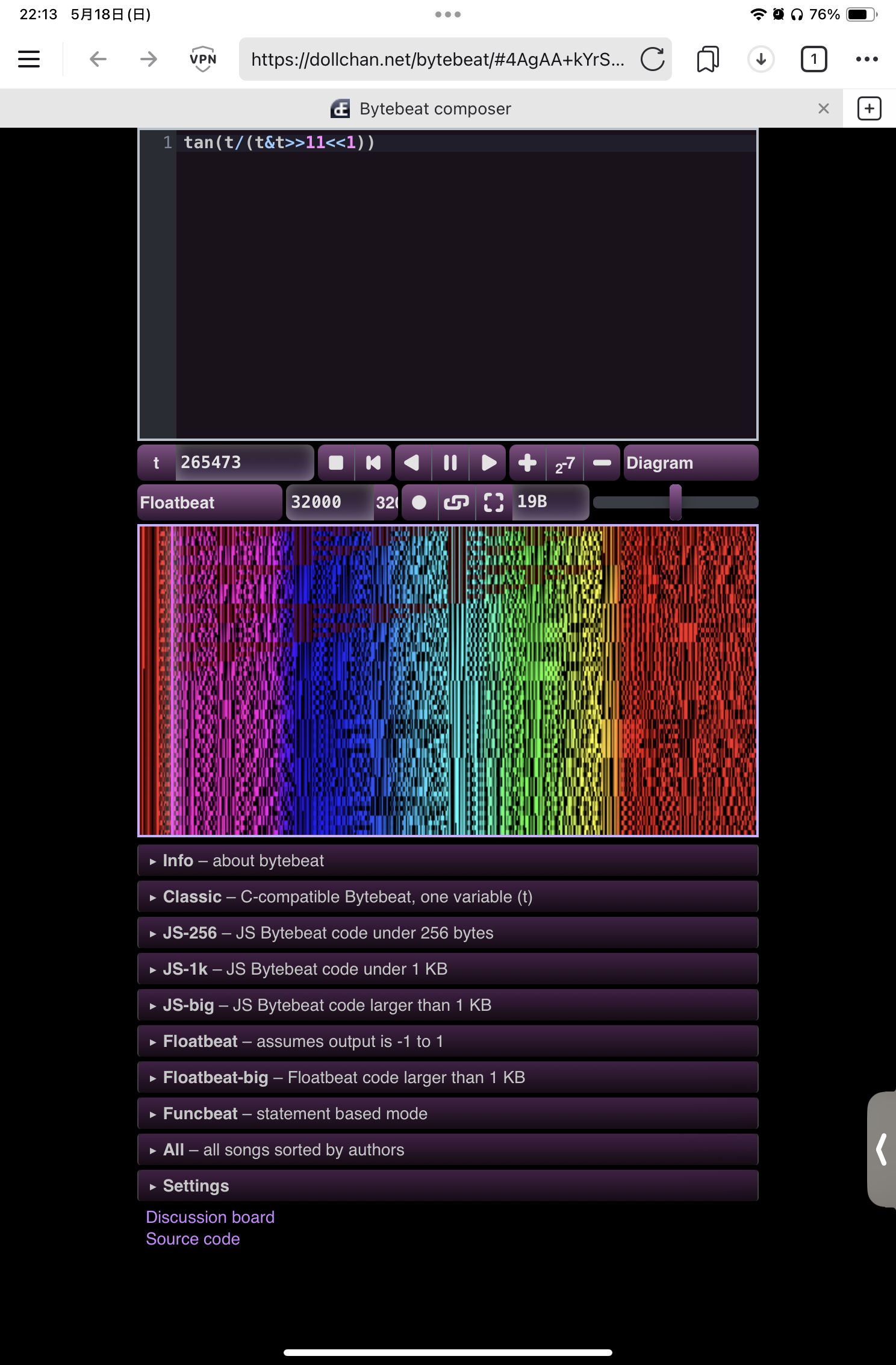The height and width of the screenshot is (1365, 896).
Task: Open the browser hamburger menu
Action: pos(29,59)
